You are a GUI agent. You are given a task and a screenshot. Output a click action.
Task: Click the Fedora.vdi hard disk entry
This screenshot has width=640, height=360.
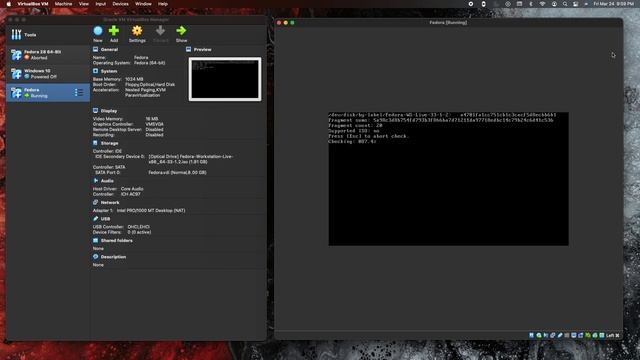click(x=177, y=173)
